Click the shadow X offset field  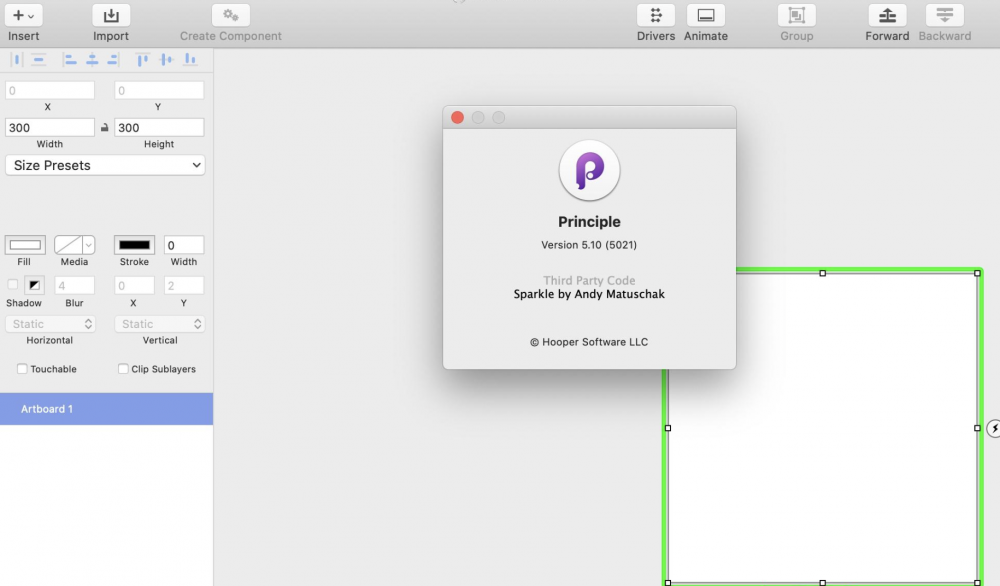(x=134, y=285)
